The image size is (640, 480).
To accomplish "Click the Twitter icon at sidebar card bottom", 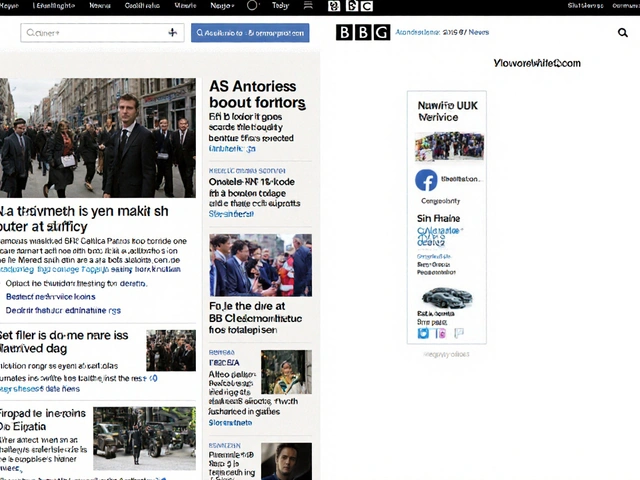I will tap(423, 333).
